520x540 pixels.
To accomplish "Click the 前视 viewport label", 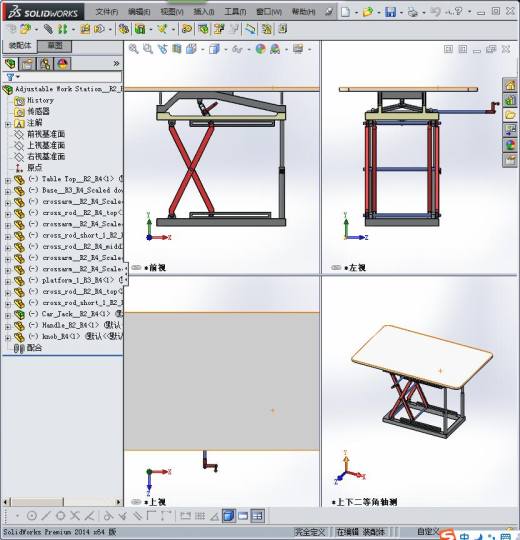I will [x=158, y=268].
